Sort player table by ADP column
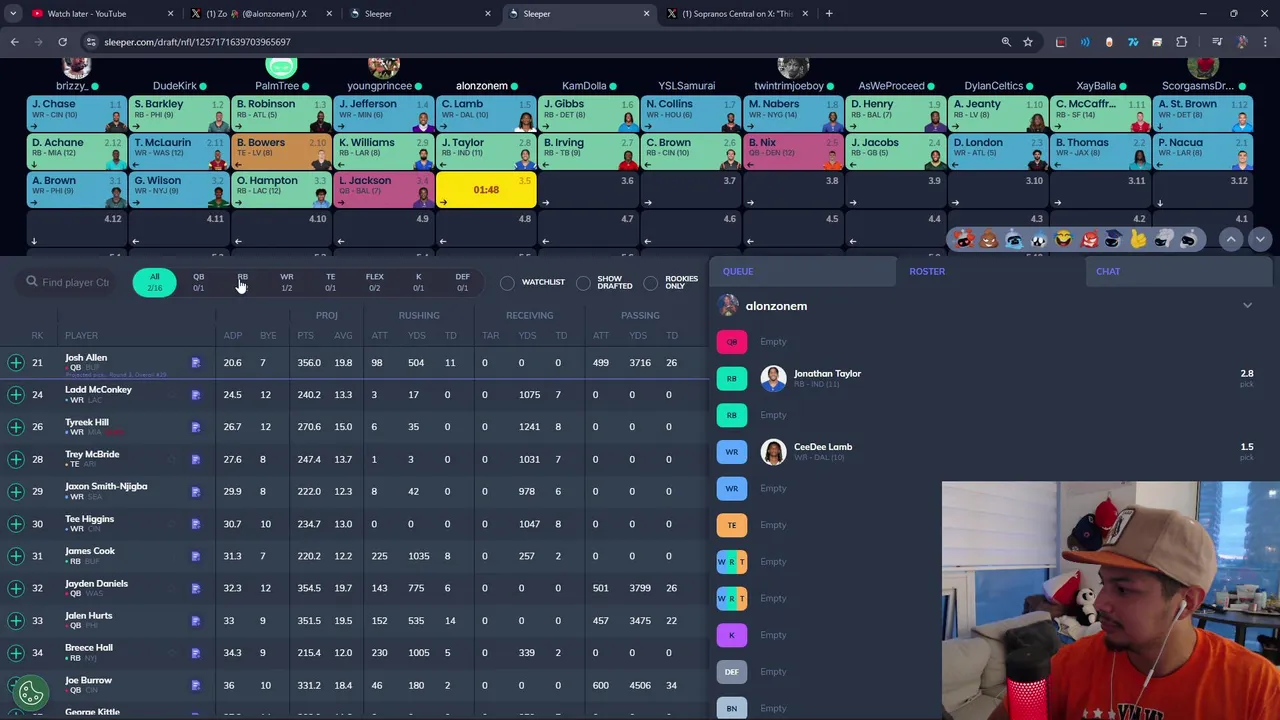 233,336
